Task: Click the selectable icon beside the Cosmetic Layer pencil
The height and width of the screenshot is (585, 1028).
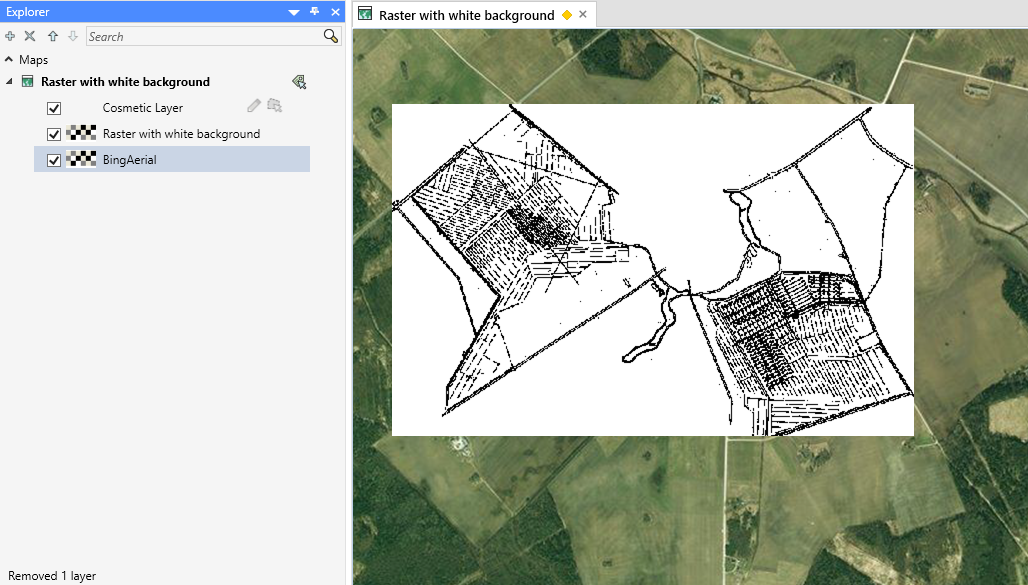Action: 275,106
